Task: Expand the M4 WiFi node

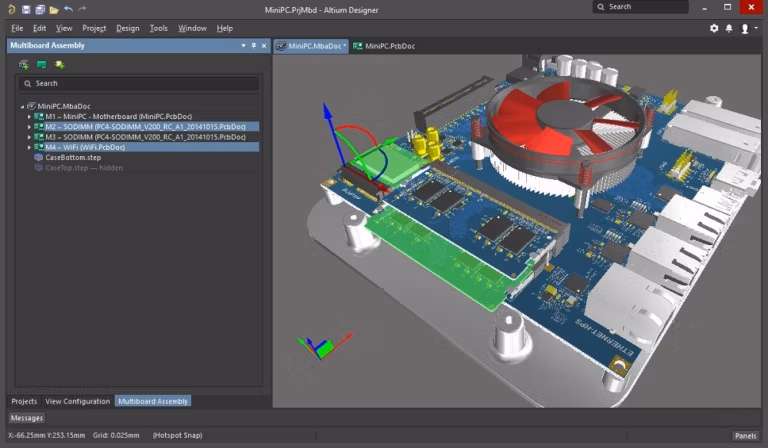Action: 29,147
